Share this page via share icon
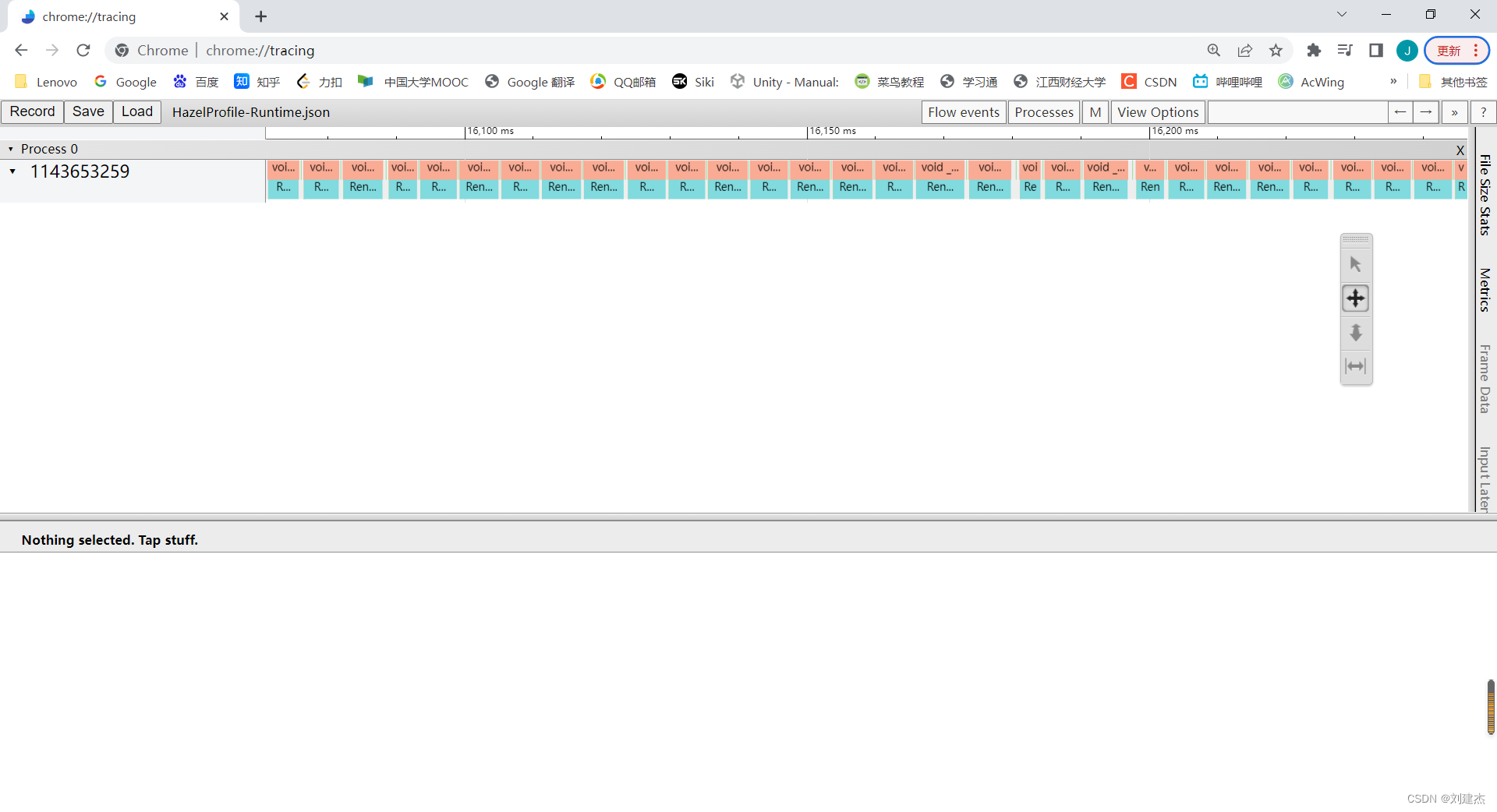This screenshot has width=1497, height=812. click(1245, 50)
